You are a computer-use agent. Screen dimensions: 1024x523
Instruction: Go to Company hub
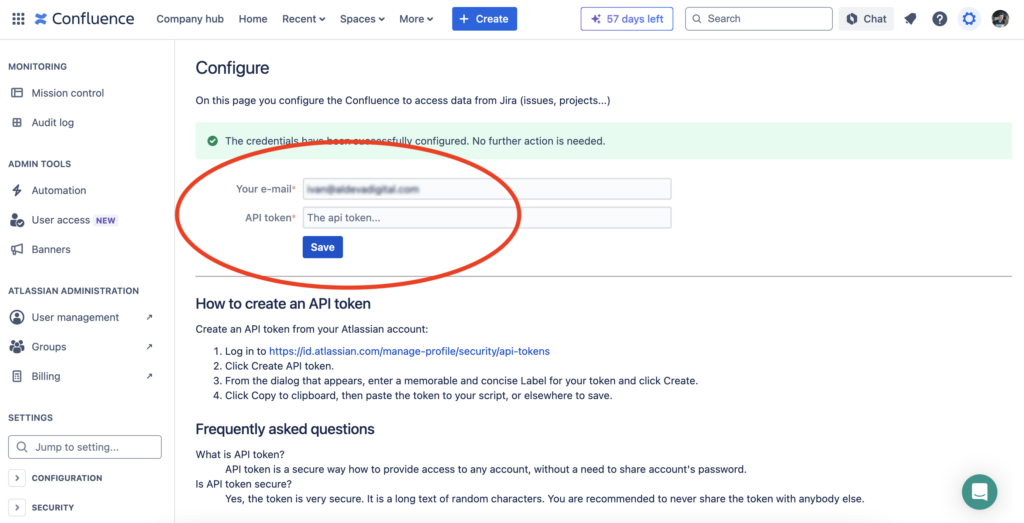190,19
